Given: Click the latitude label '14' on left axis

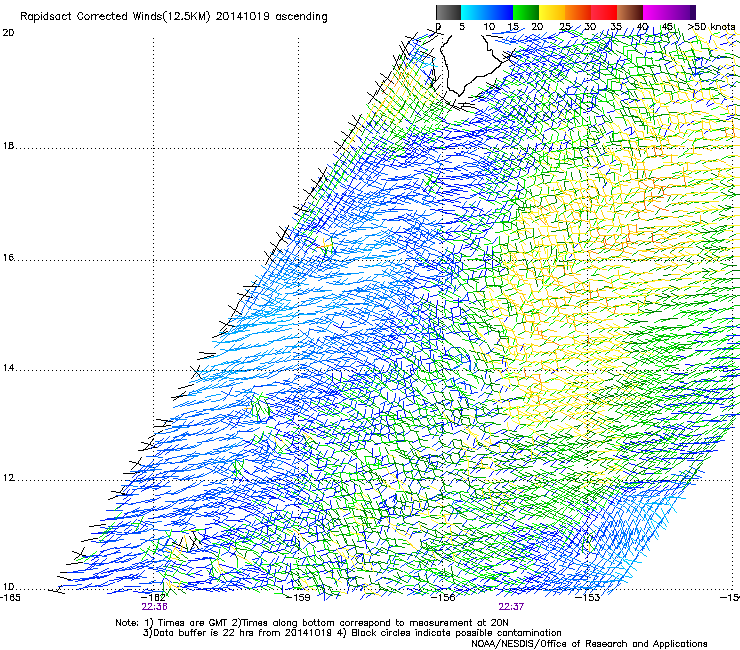Looking at the screenshot, I should 8,368.
